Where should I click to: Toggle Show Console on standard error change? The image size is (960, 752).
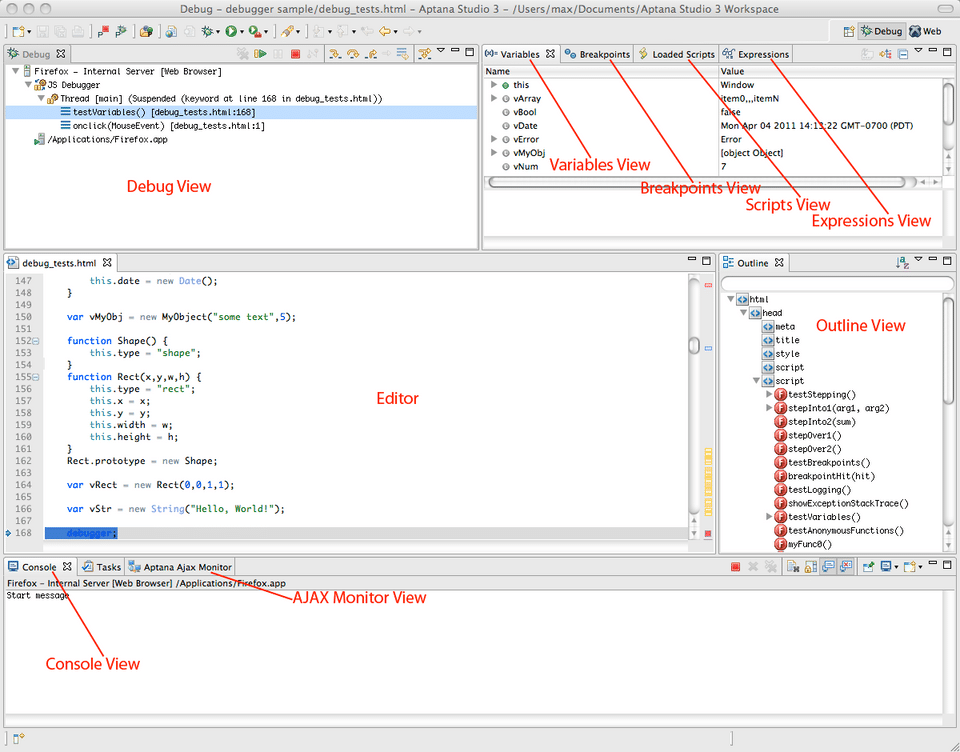[x=846, y=567]
